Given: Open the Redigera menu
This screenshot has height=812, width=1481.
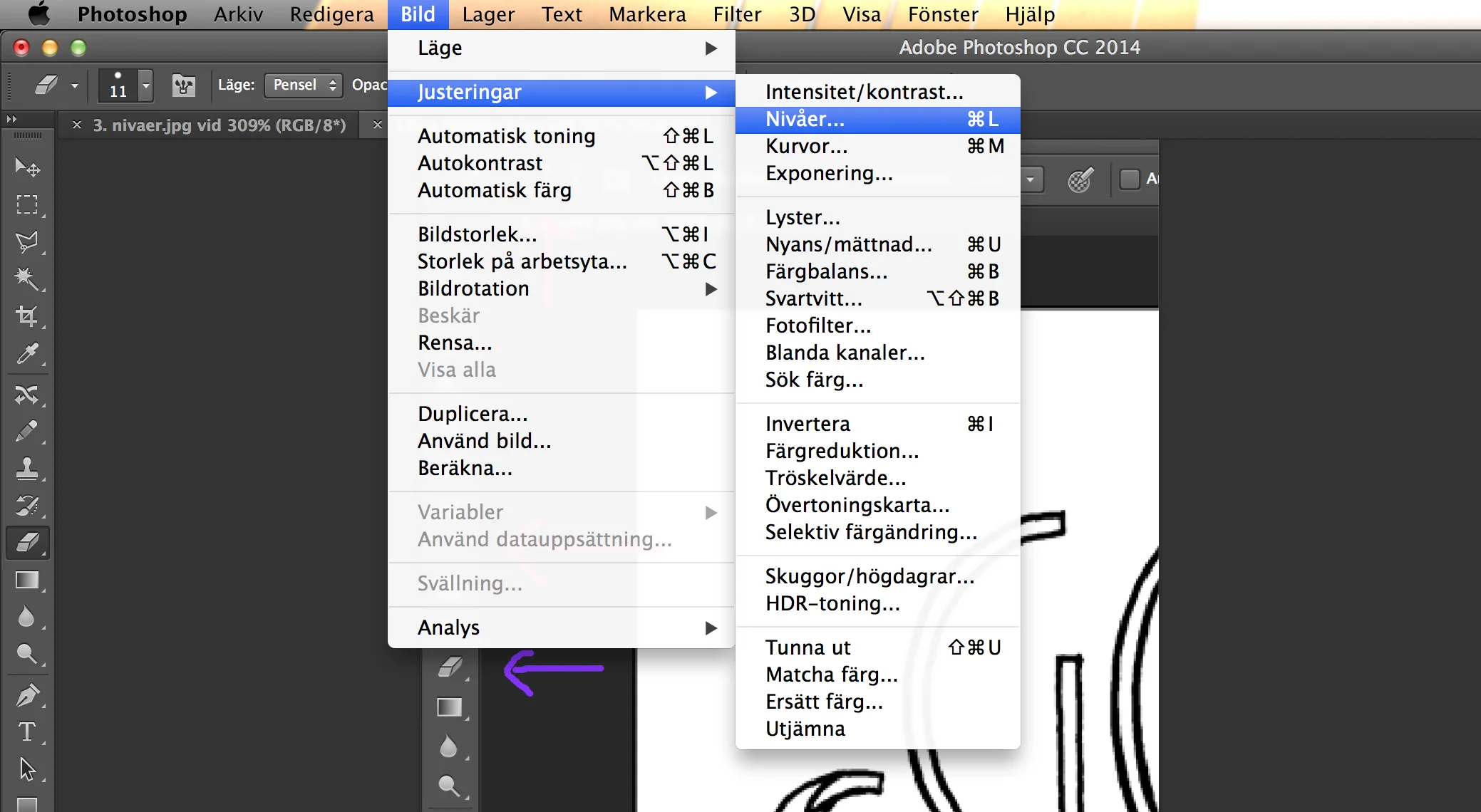Looking at the screenshot, I should point(331,14).
